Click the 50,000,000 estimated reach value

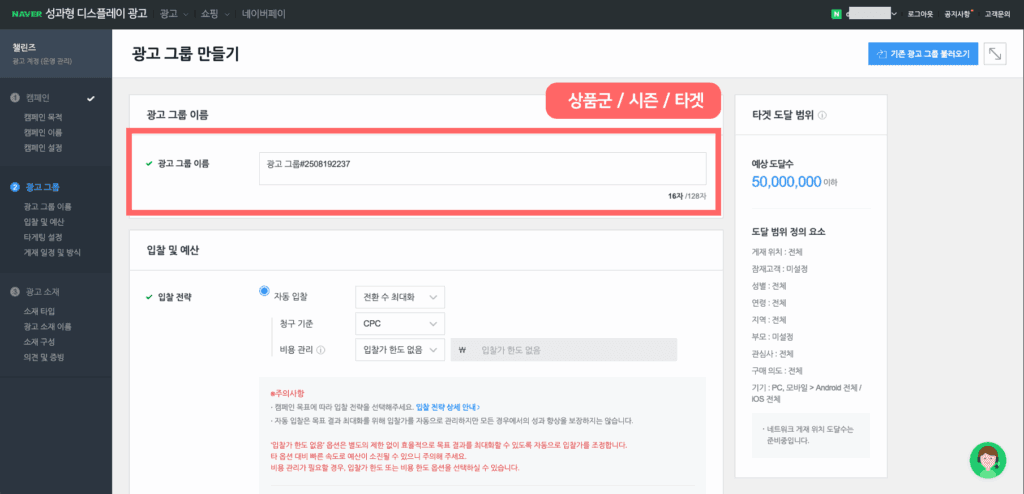pos(786,182)
